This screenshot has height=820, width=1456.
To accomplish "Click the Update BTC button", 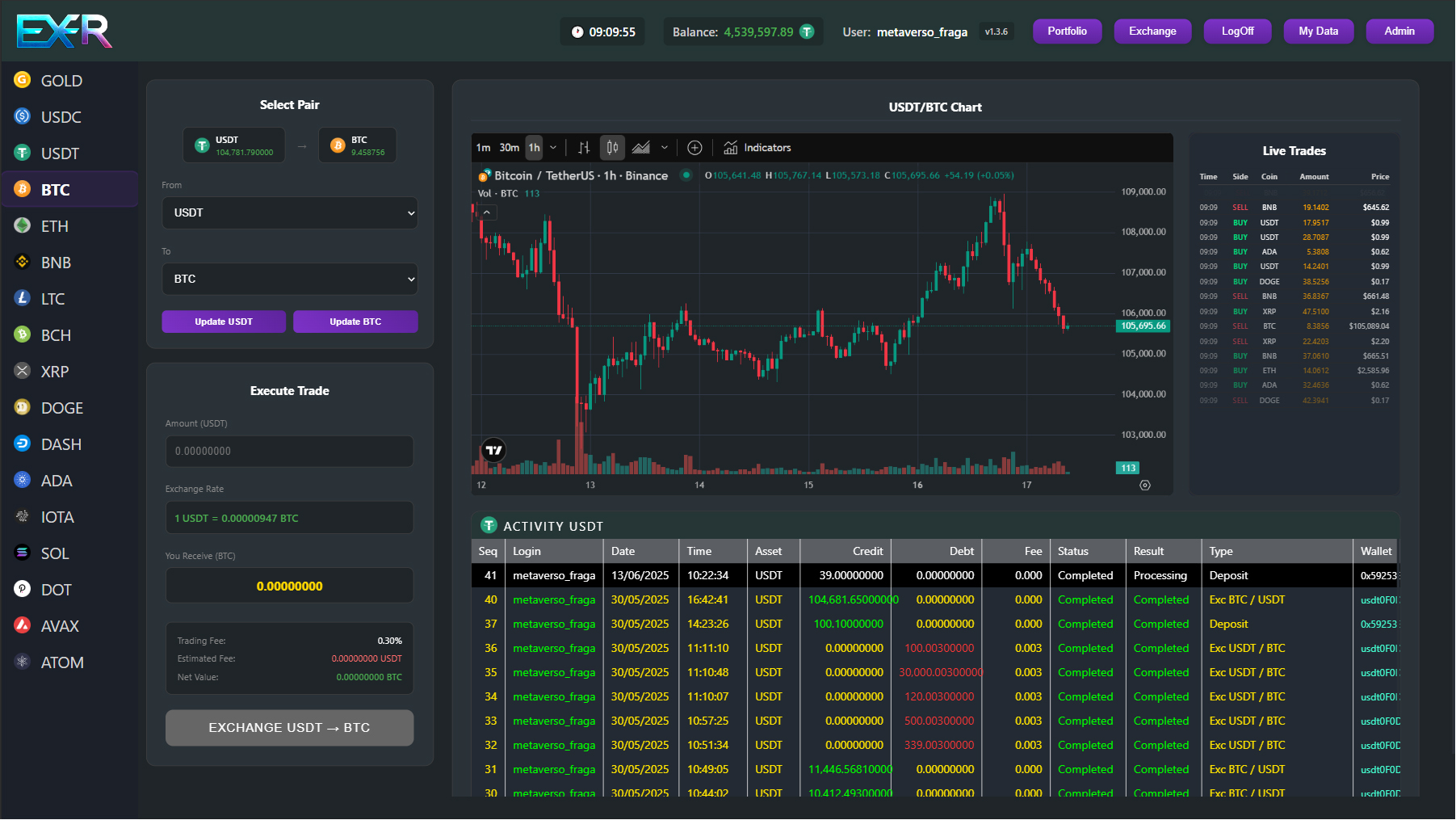I will [355, 322].
